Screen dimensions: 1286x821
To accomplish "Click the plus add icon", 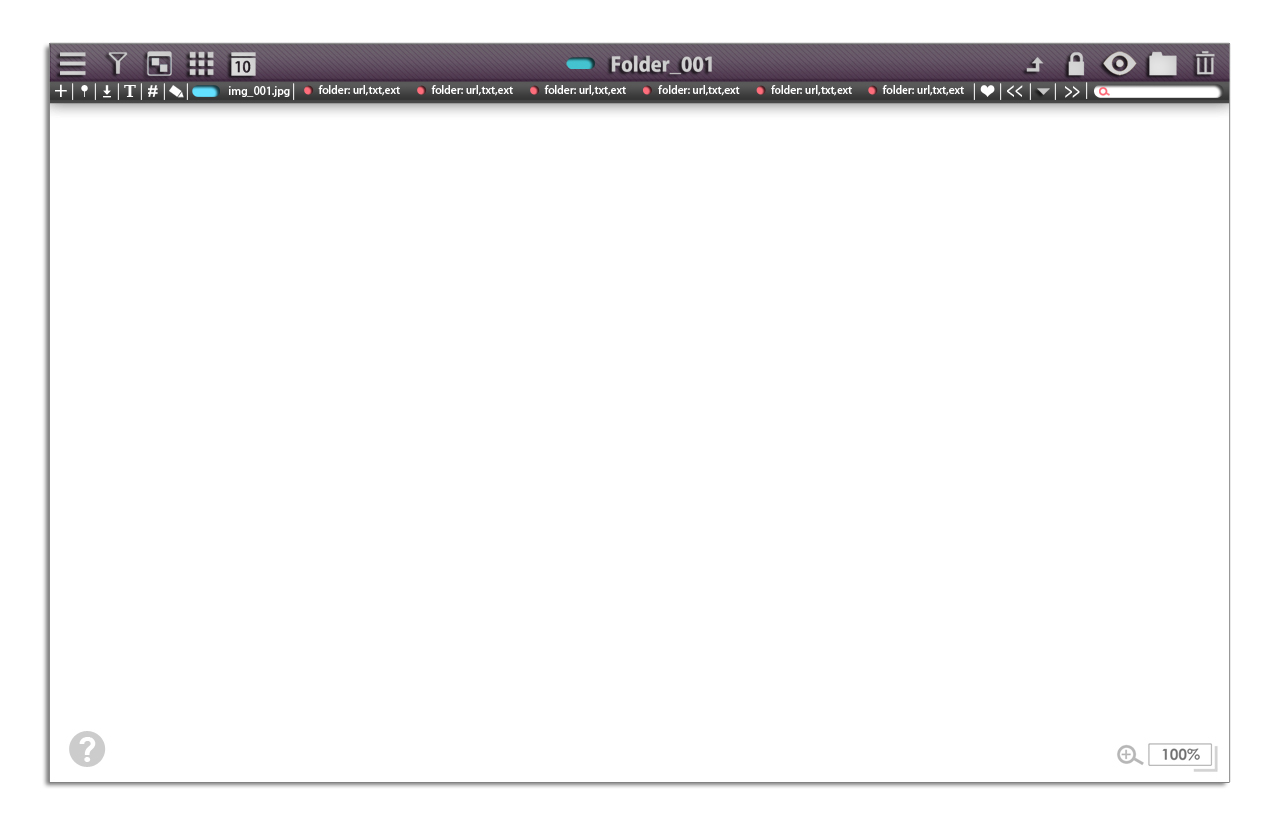I will tap(61, 91).
